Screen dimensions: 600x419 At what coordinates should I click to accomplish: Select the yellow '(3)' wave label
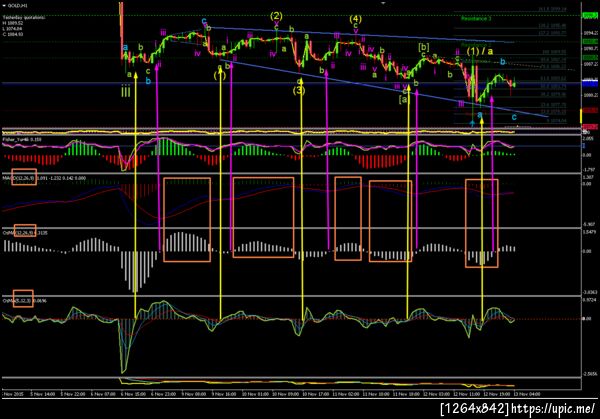coord(299,90)
